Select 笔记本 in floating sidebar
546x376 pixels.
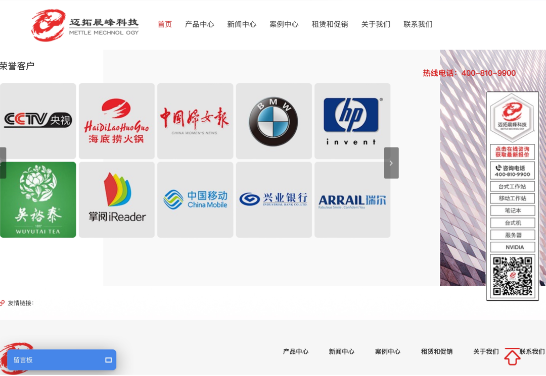[x=512, y=211]
